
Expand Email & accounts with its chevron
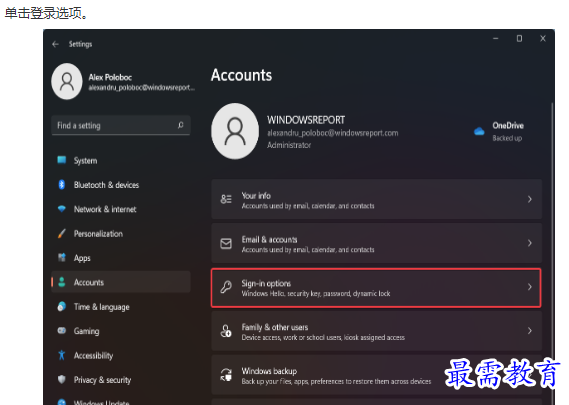(530, 243)
